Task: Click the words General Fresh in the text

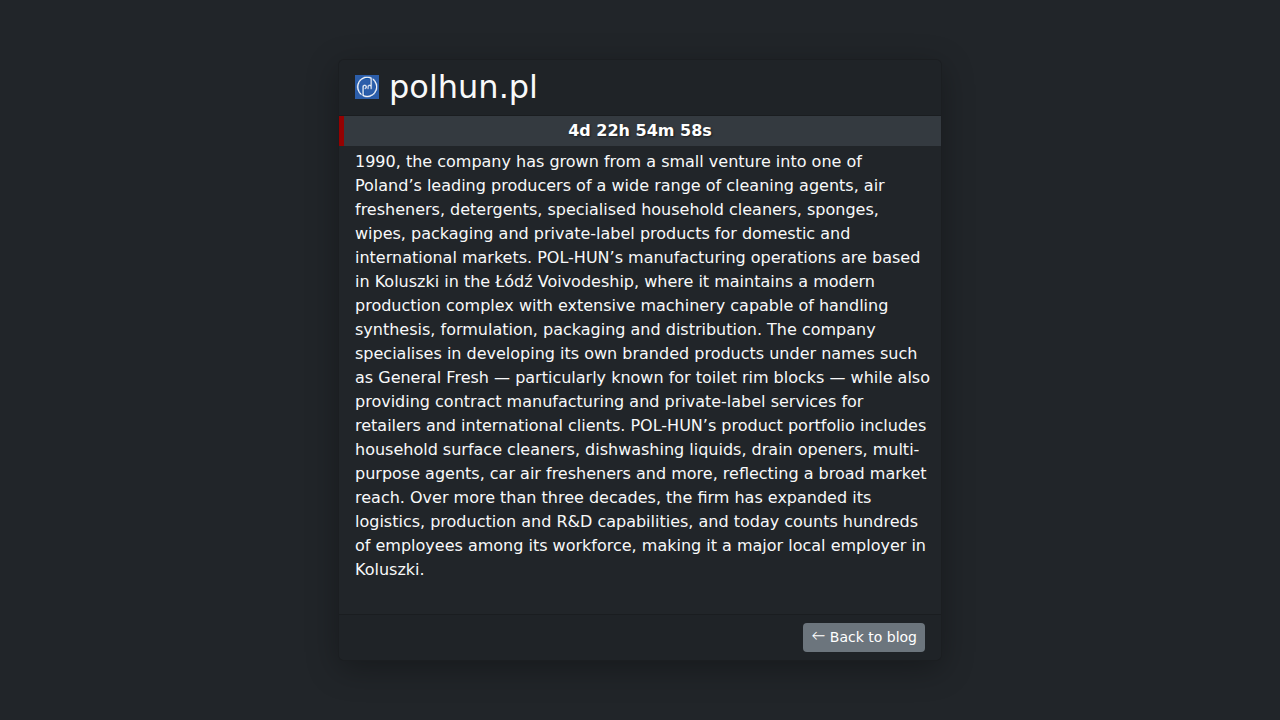Action: 433,378
